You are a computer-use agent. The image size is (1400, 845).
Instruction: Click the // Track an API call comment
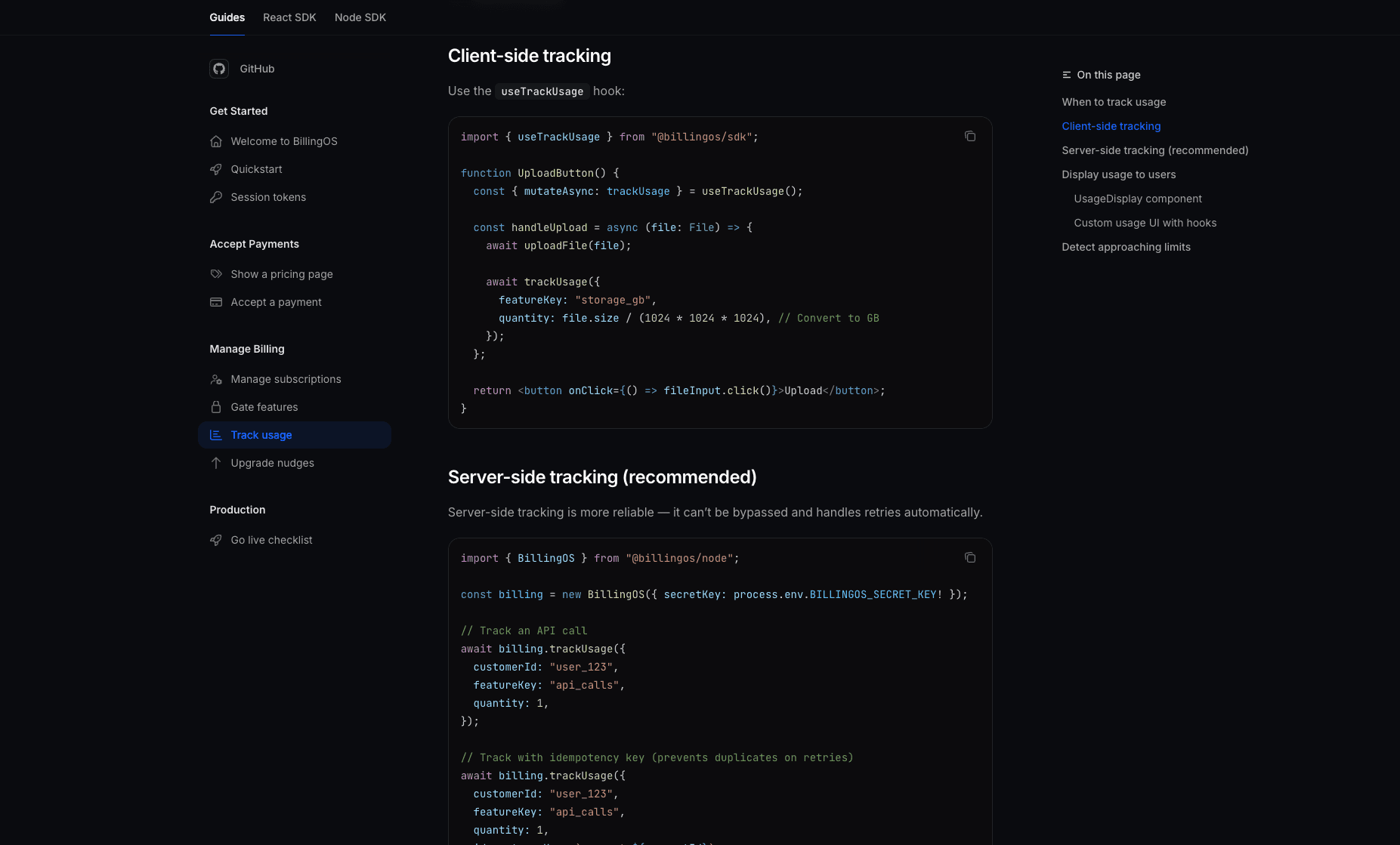point(524,631)
